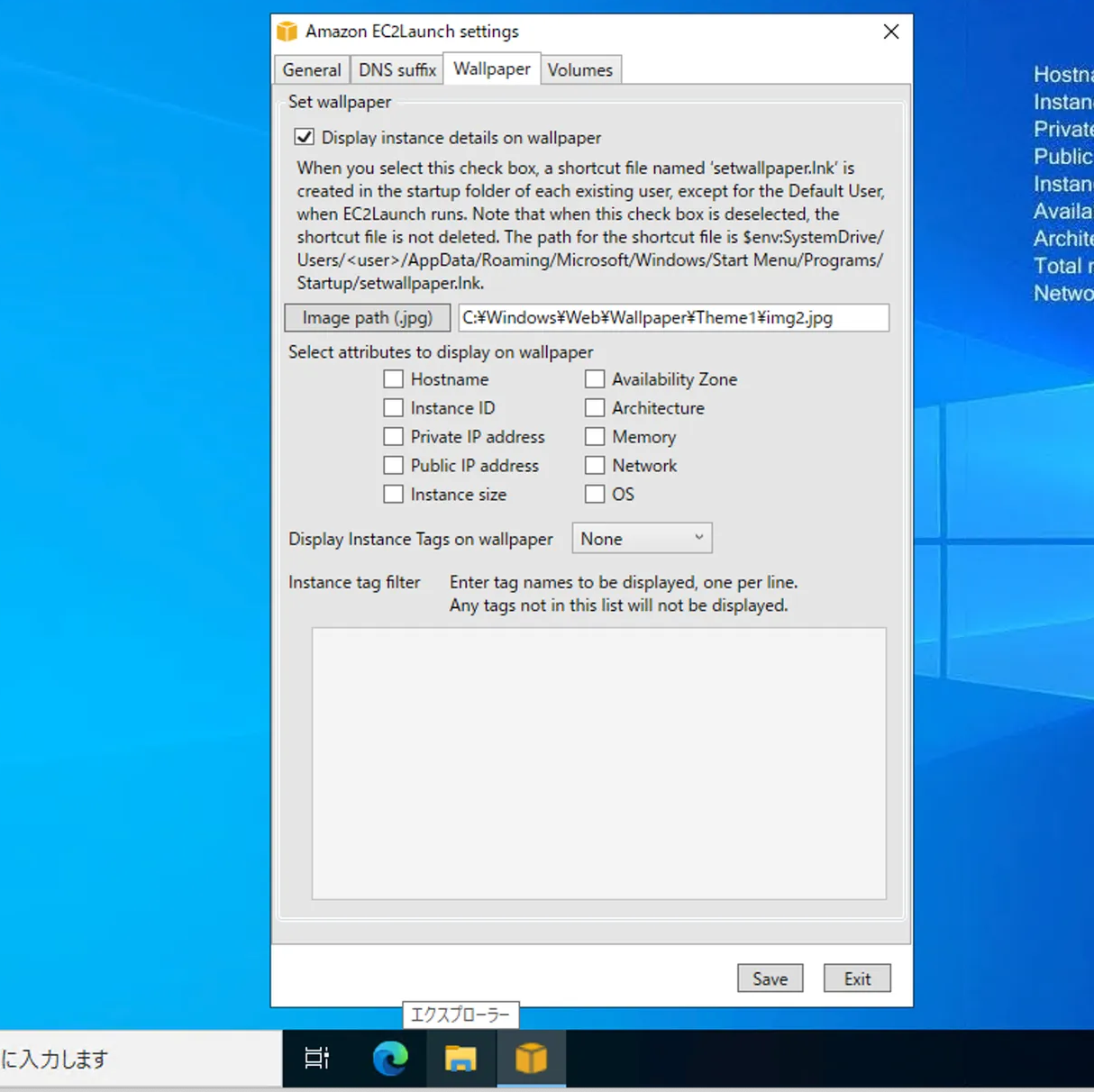Switch to the General tab

(312, 69)
